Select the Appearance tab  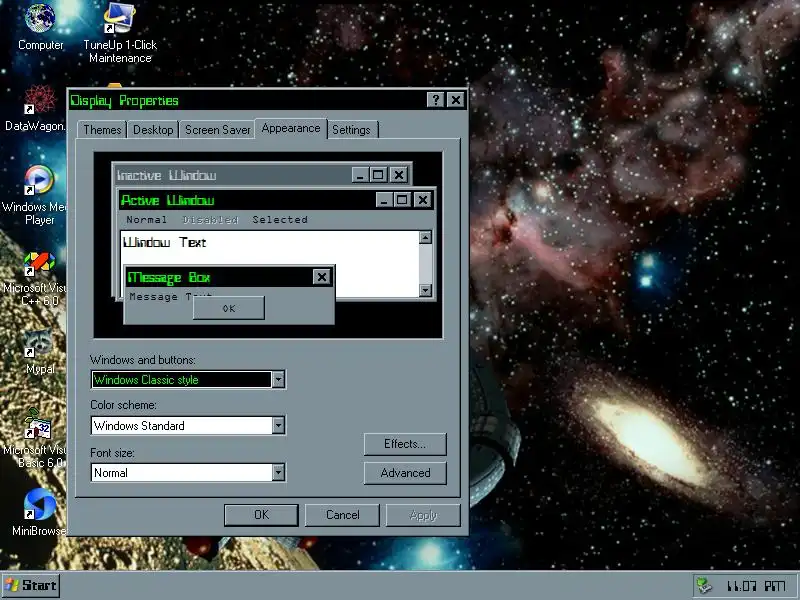point(291,128)
